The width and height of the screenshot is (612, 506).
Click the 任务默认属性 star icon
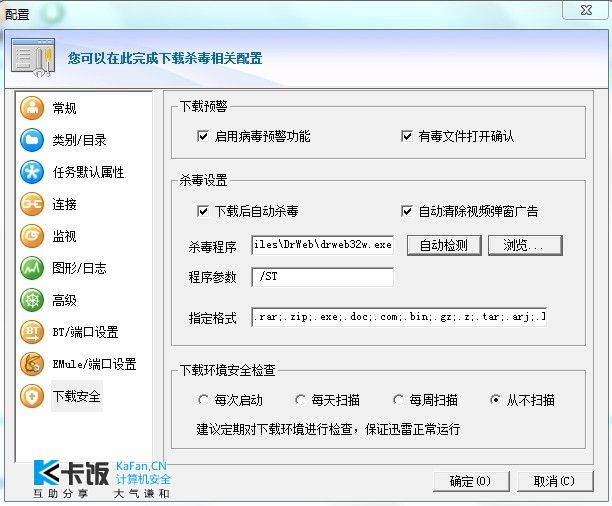(x=32, y=172)
